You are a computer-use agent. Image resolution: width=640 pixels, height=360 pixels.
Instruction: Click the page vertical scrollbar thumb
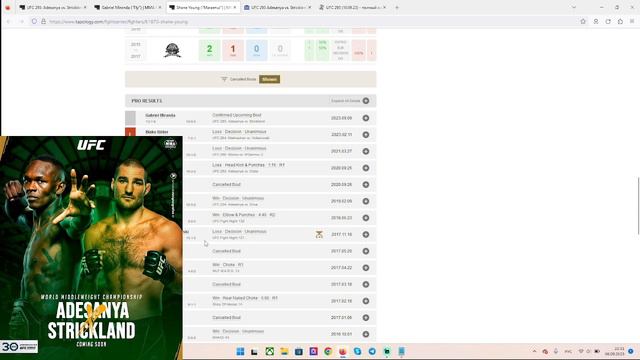[x=638, y=206]
